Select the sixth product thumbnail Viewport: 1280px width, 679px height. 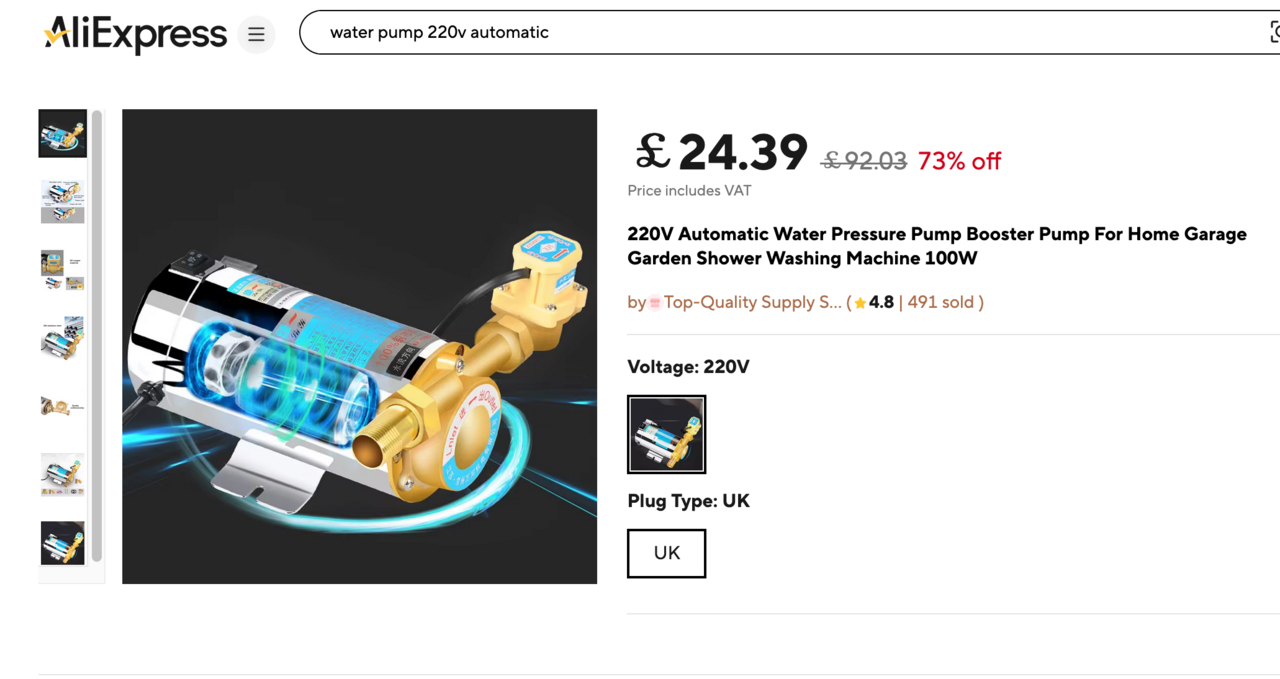(x=63, y=474)
